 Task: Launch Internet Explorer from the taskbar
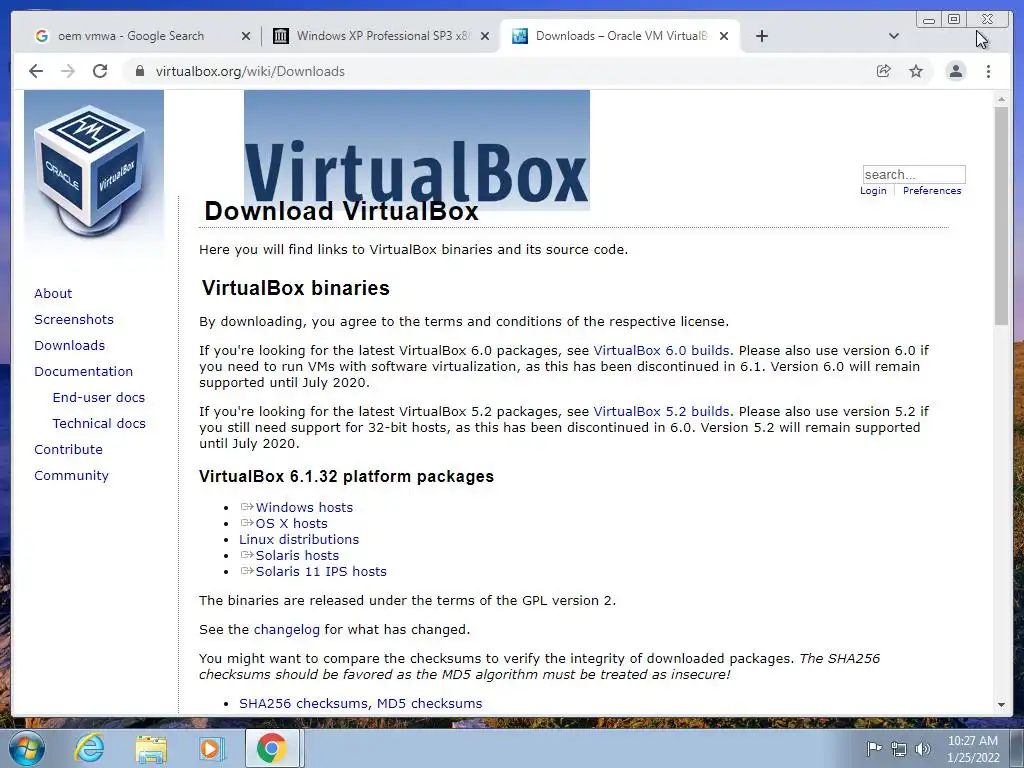point(89,748)
